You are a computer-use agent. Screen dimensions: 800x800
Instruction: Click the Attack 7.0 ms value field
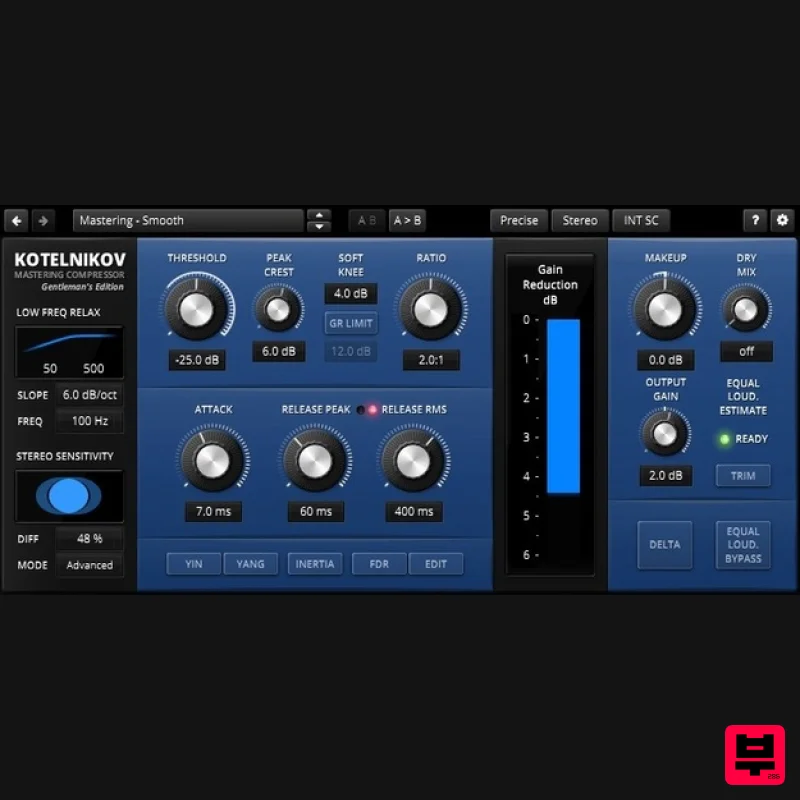(x=213, y=511)
